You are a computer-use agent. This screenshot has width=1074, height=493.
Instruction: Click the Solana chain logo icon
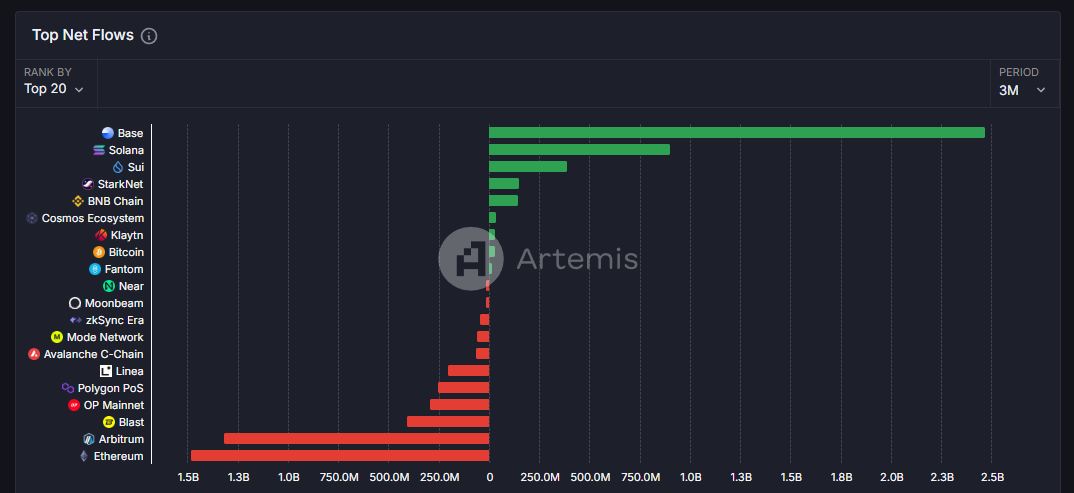click(99, 150)
